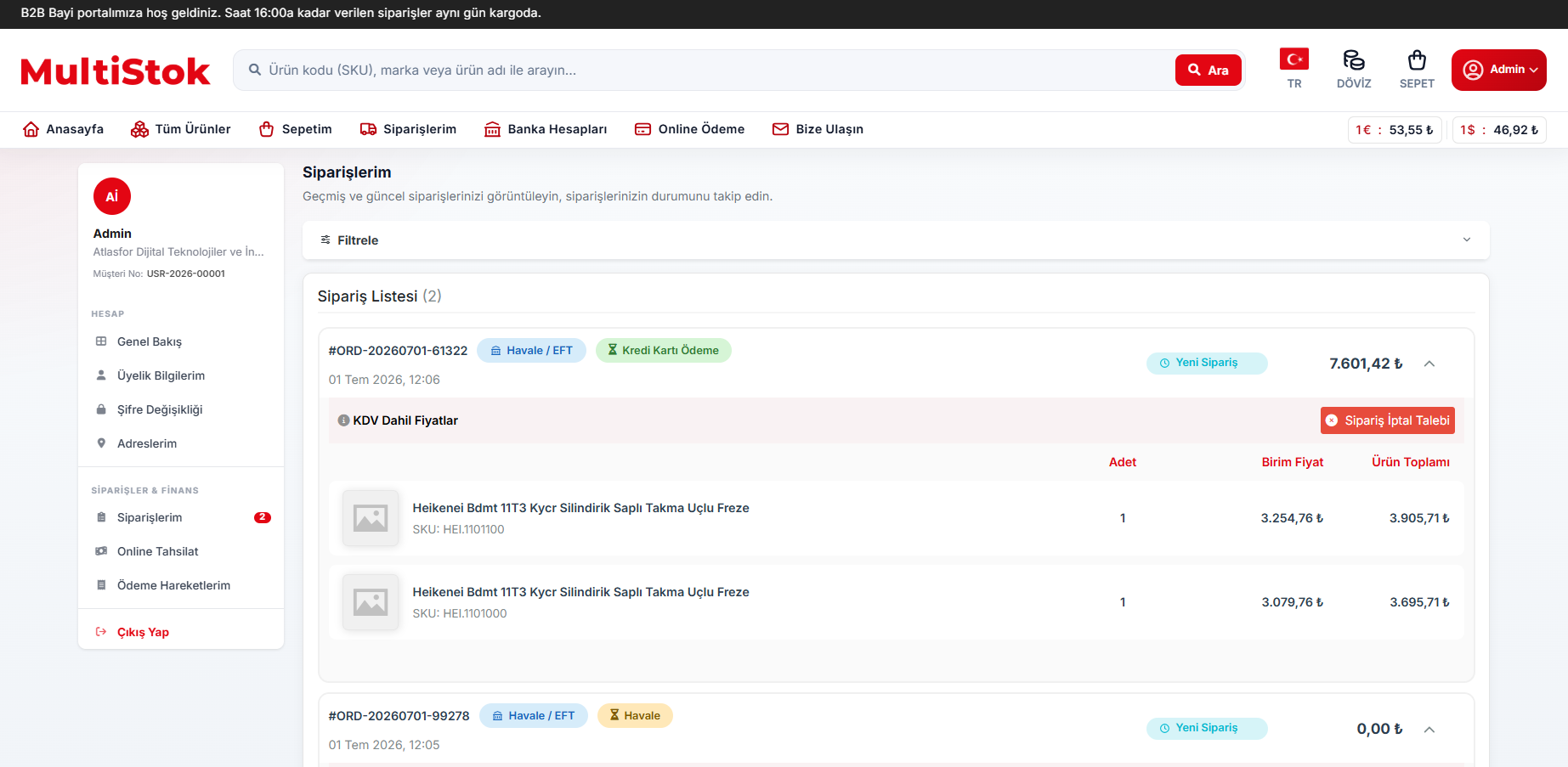Screen dimensions: 1568x767
Task: Click the Dollar exchange rate 46,92 ₺ box
Action: (x=1499, y=130)
